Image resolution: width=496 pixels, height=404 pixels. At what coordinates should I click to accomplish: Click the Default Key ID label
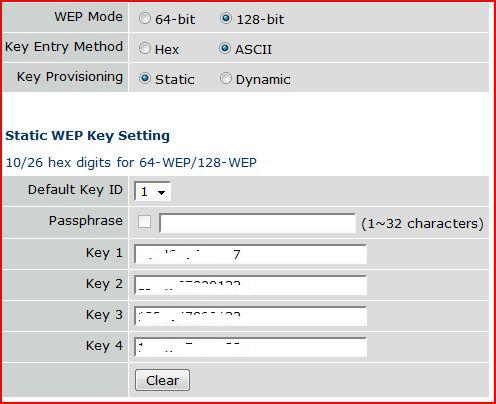coord(75,190)
